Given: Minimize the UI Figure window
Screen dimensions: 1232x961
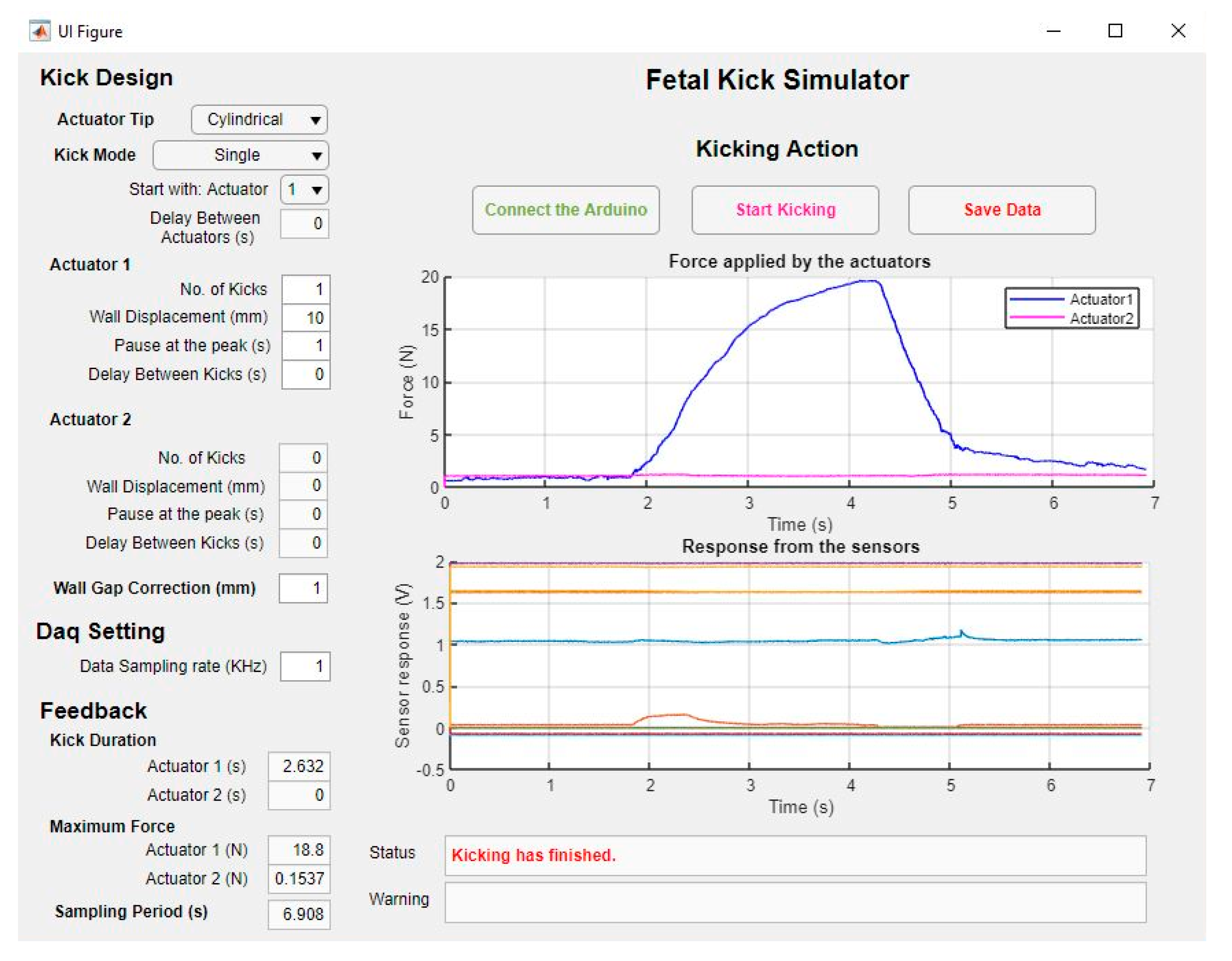Looking at the screenshot, I should tap(1054, 31).
